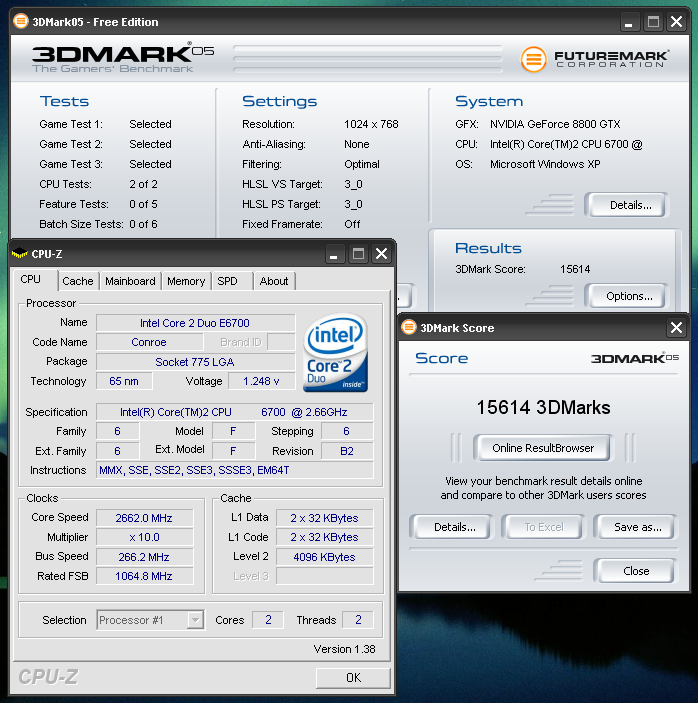Open Details in the 3DMark Score dialog
The image size is (698, 703).
451,527
